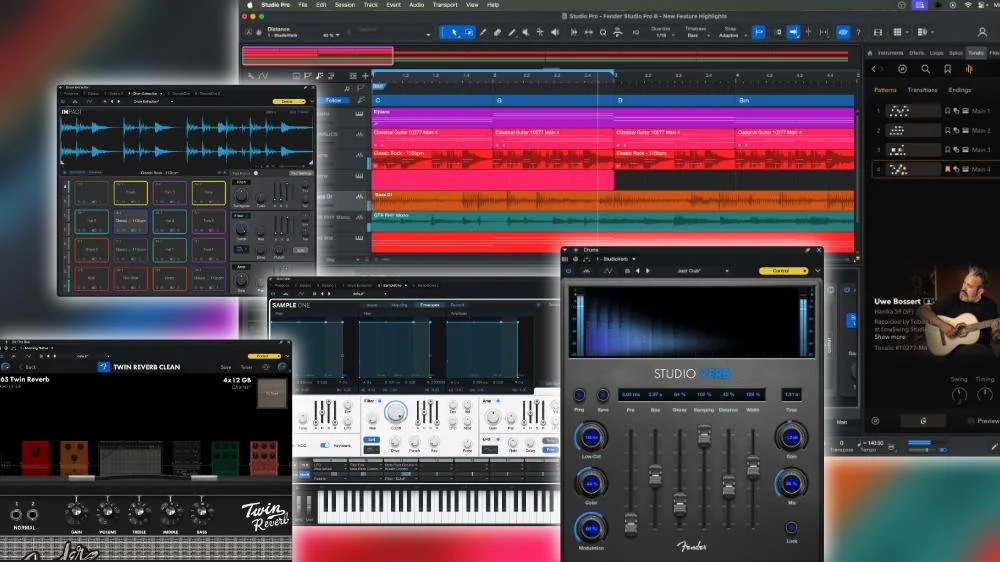Toggle the Snap flag button in toolbar

click(759, 32)
